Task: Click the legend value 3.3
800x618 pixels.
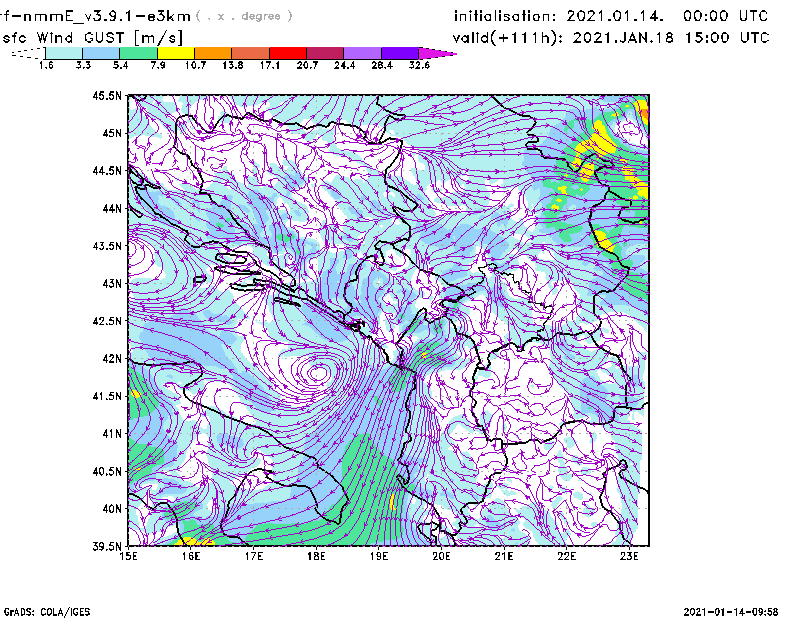Action: pos(83,65)
